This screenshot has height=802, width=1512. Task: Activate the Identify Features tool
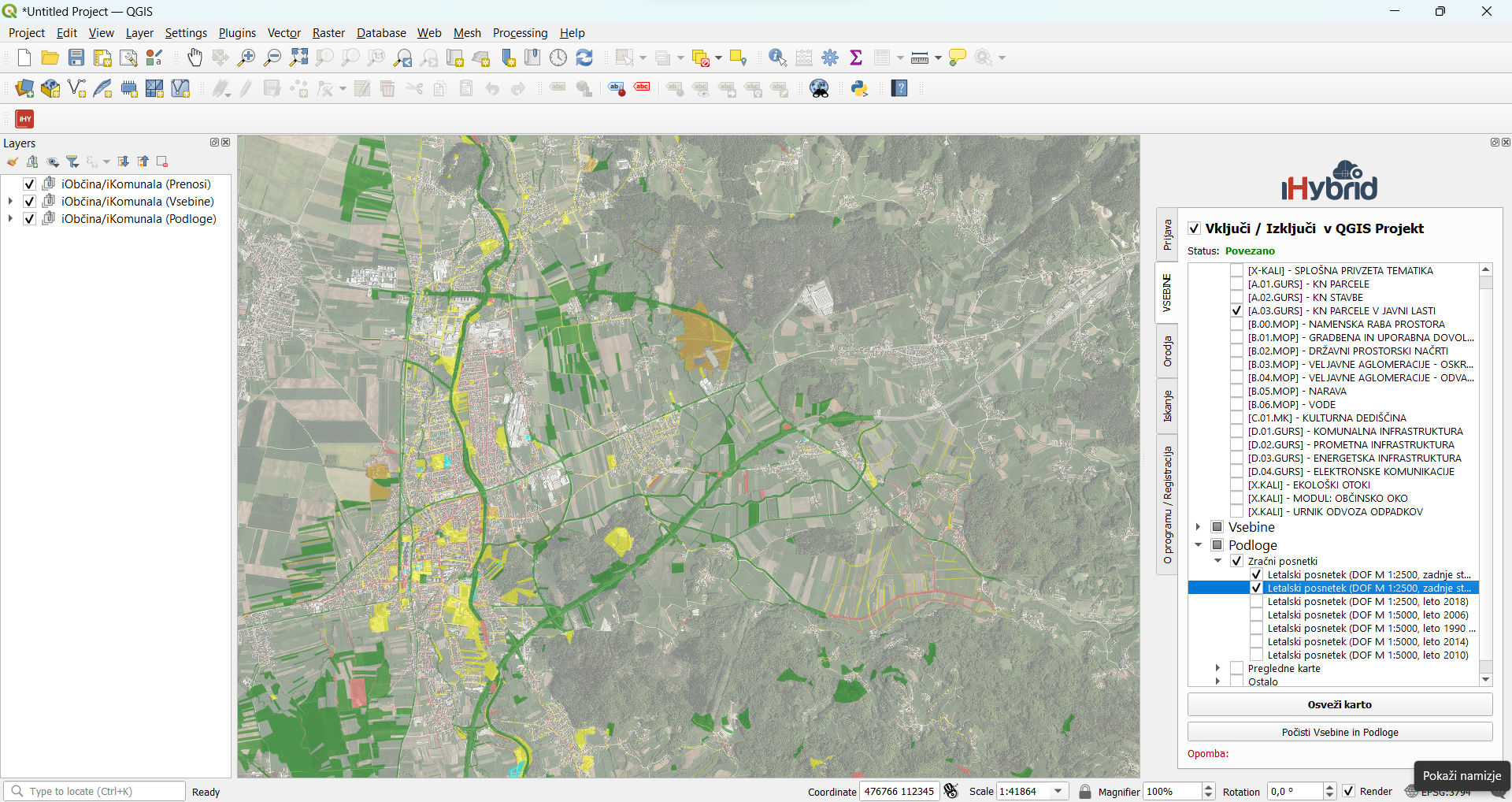(x=777, y=58)
